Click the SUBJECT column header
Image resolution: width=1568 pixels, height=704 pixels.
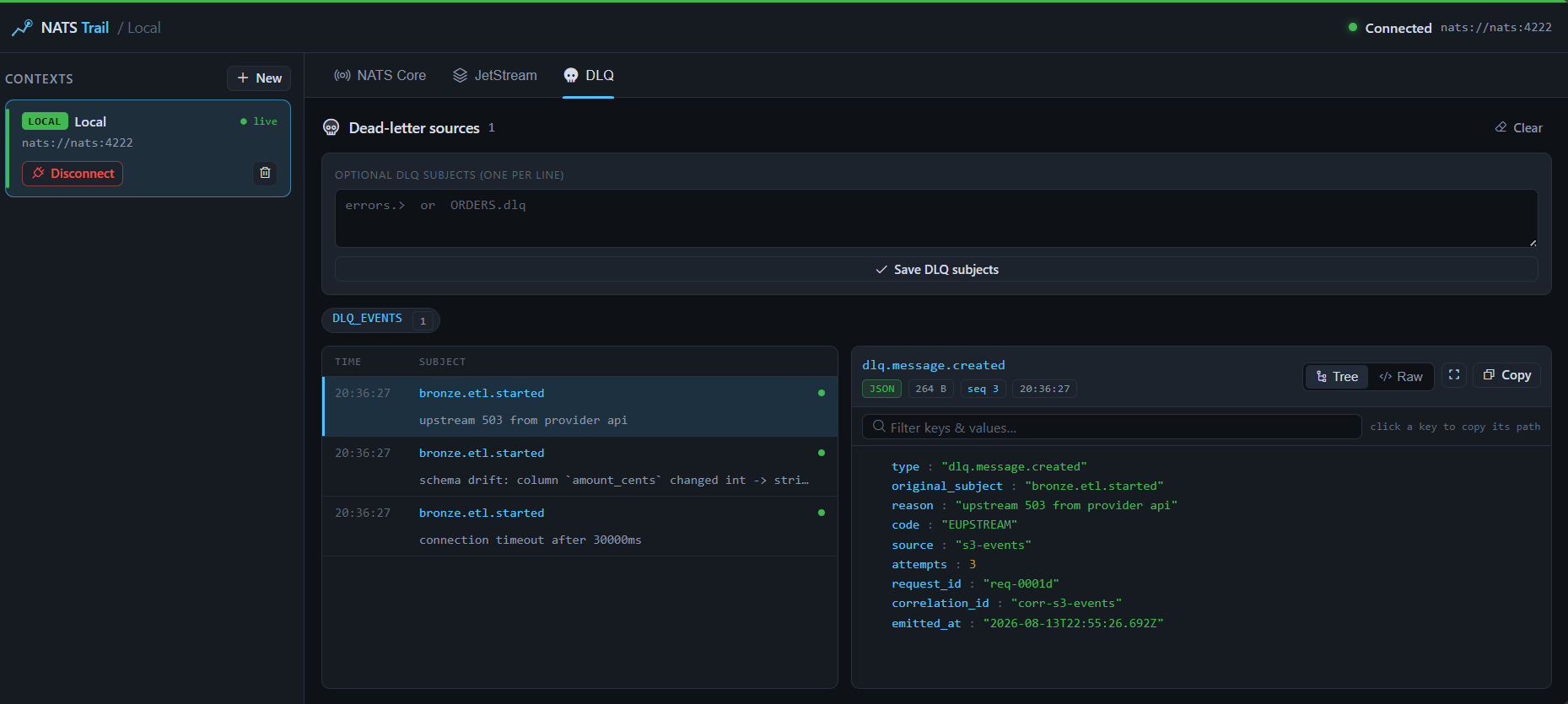pyautogui.click(x=442, y=362)
